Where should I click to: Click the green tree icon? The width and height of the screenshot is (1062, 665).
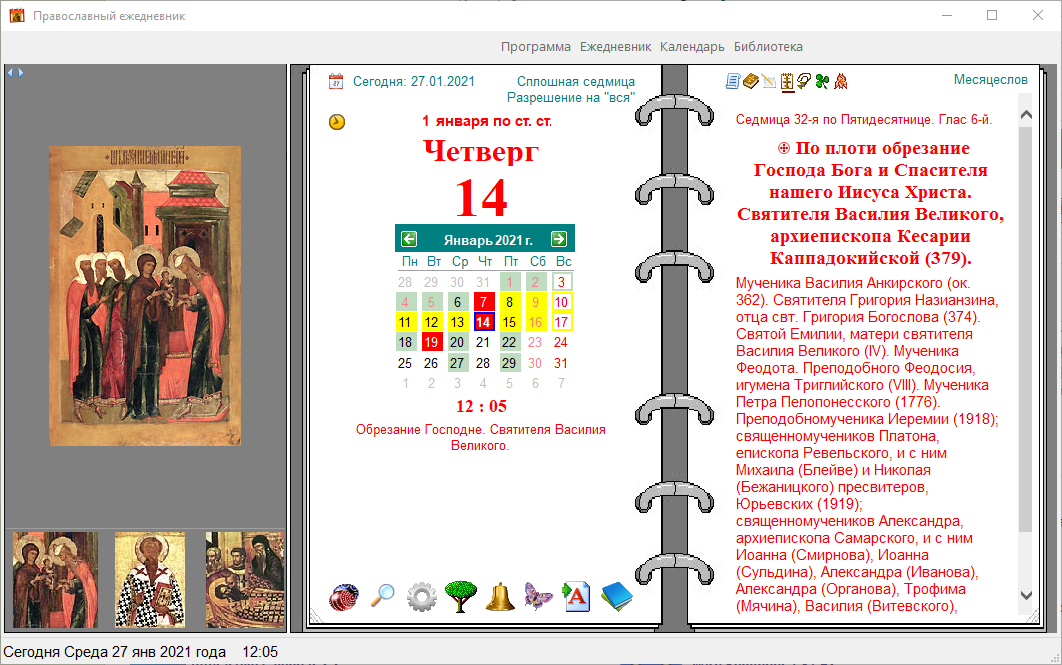click(x=461, y=597)
